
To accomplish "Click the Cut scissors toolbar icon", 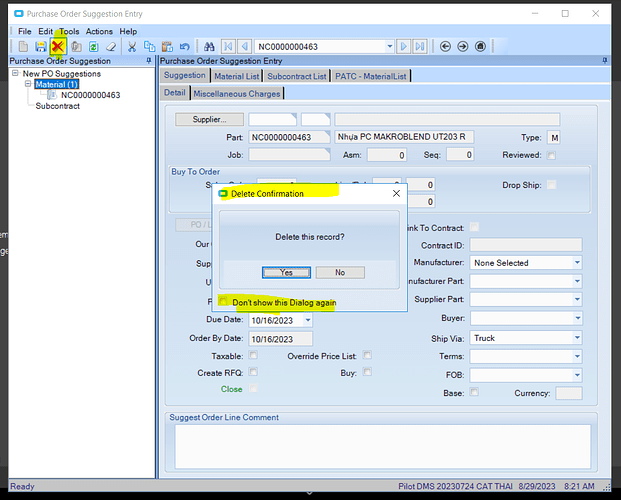I will (x=131, y=47).
